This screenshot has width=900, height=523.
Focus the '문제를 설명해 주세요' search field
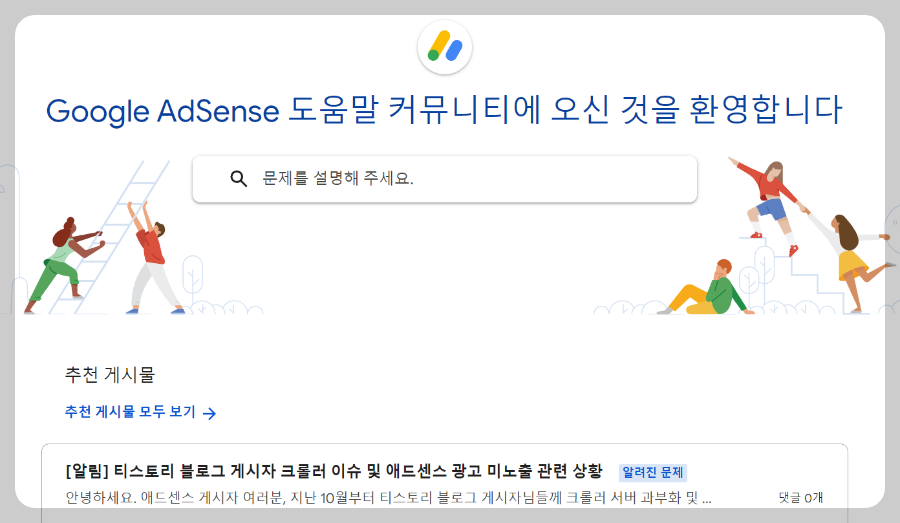tap(460, 179)
